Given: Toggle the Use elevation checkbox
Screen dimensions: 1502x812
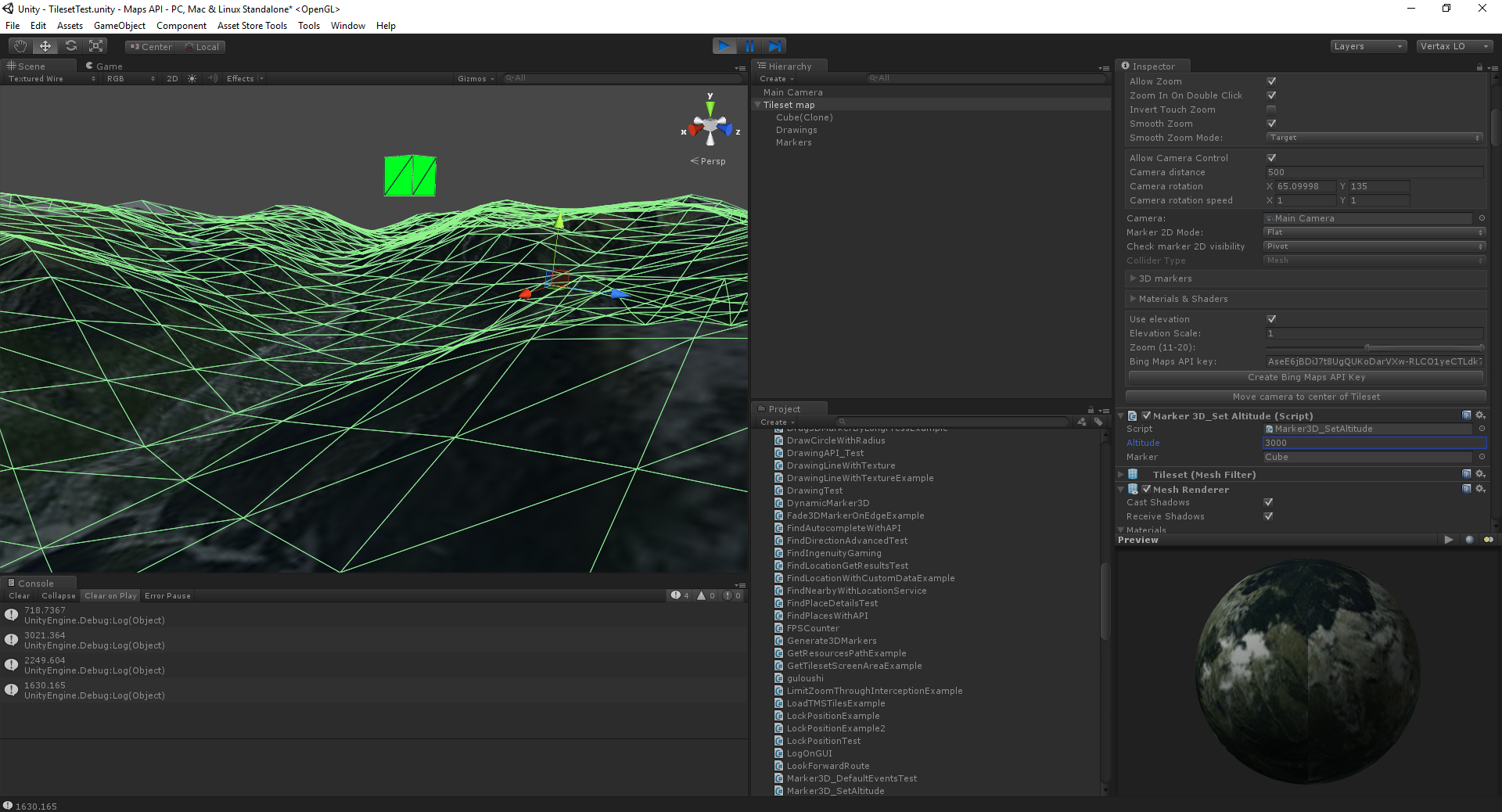Looking at the screenshot, I should [x=1271, y=319].
